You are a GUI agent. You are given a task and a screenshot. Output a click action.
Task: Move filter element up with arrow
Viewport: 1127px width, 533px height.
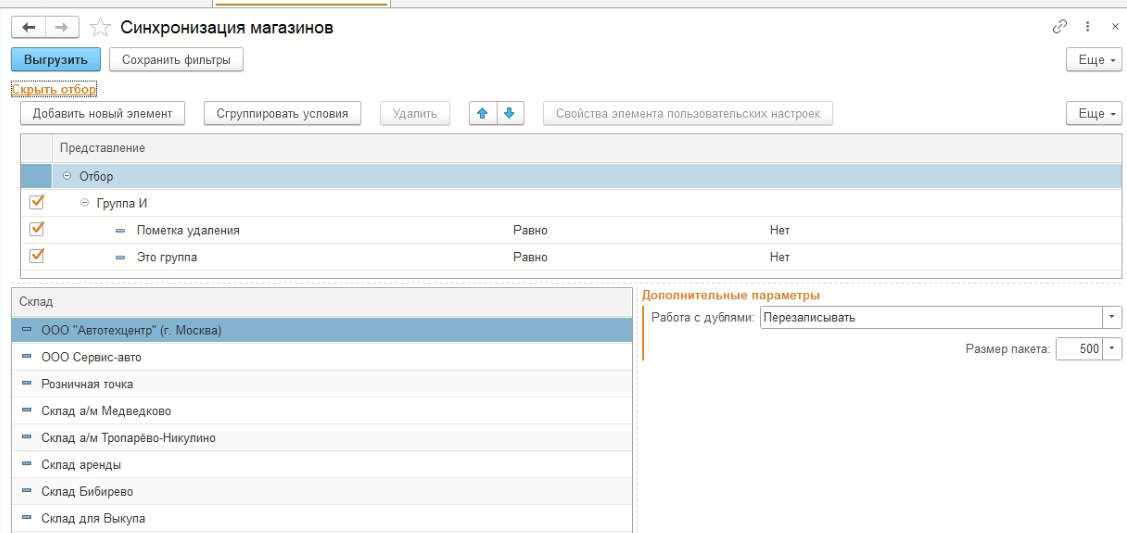point(484,113)
